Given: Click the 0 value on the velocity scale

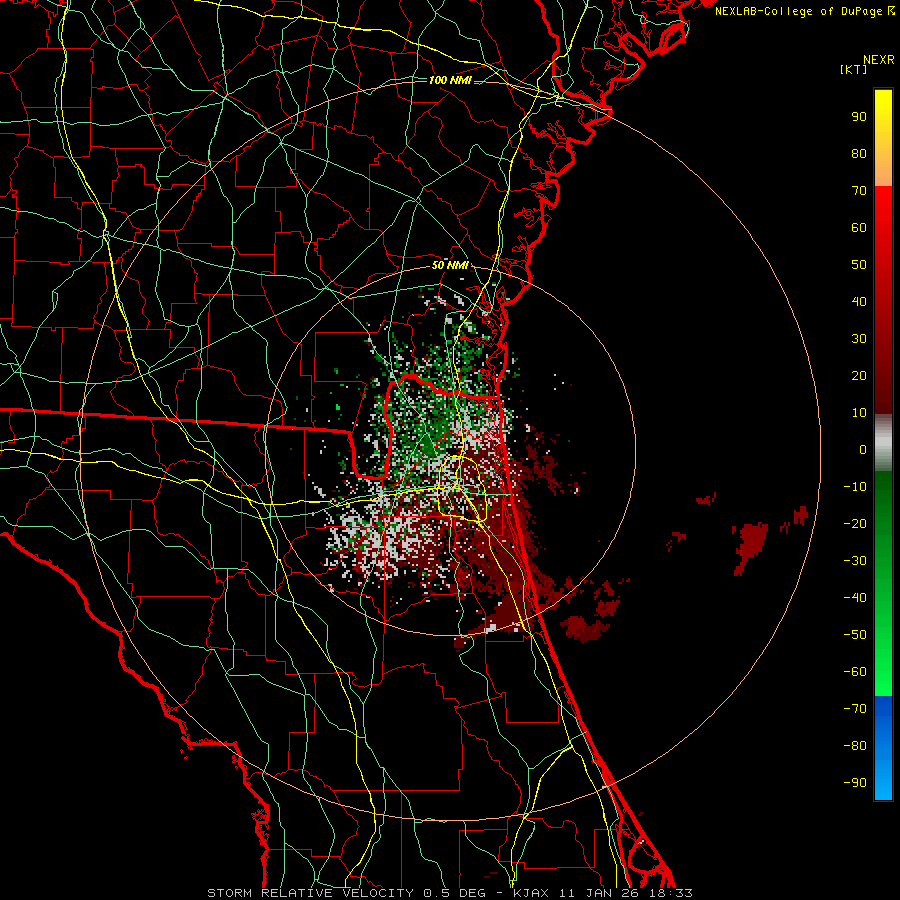Looking at the screenshot, I should (x=863, y=449).
